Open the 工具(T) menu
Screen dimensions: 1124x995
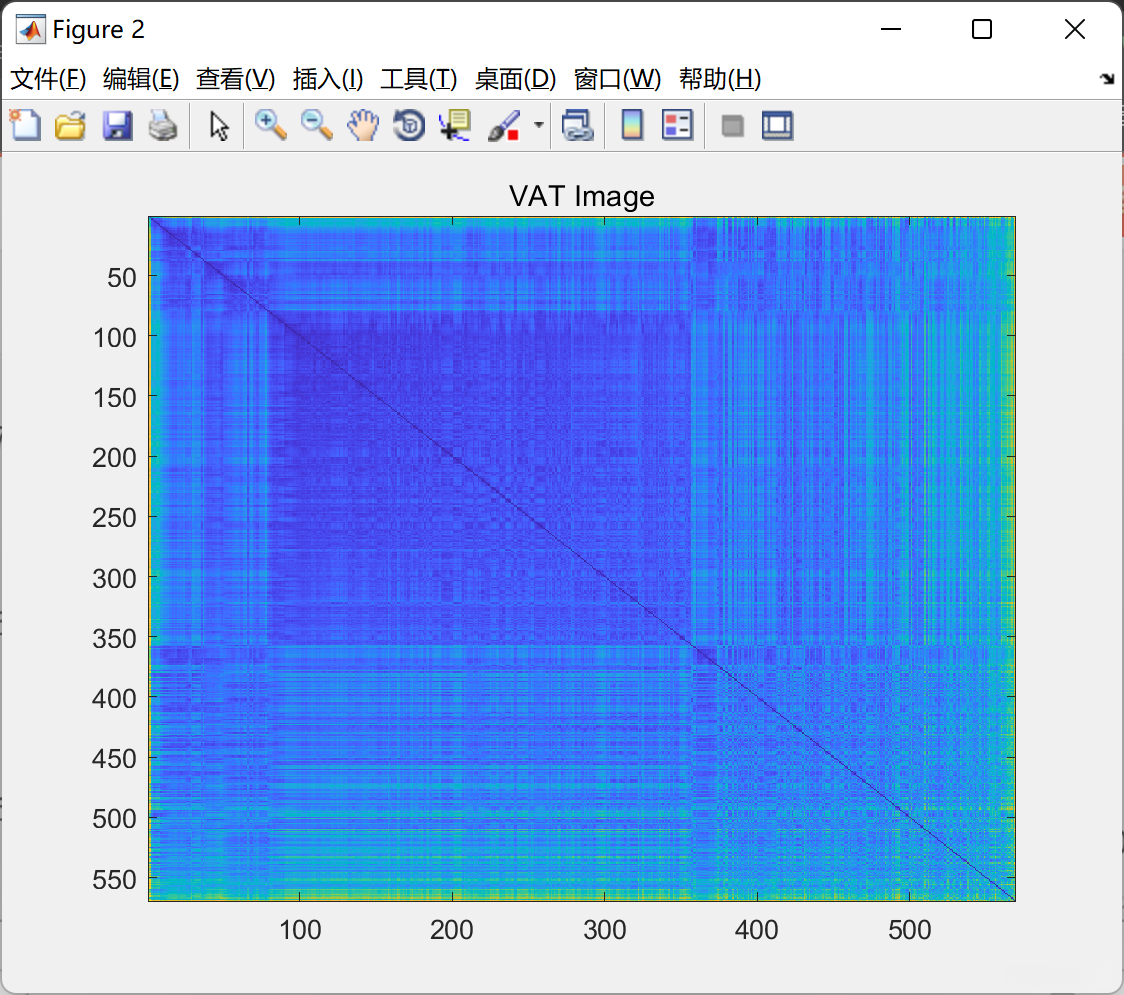tap(419, 79)
